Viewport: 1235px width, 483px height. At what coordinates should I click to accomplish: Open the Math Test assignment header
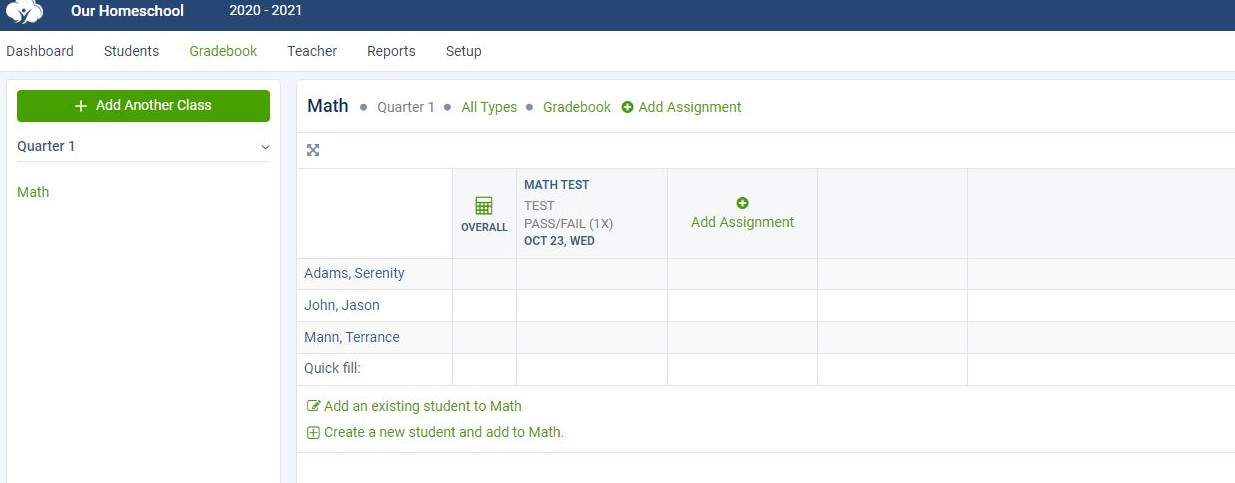click(556, 185)
